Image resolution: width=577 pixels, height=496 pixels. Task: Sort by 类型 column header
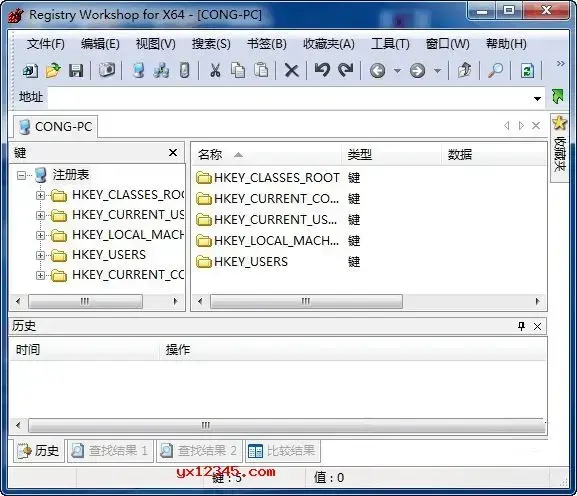(392, 155)
